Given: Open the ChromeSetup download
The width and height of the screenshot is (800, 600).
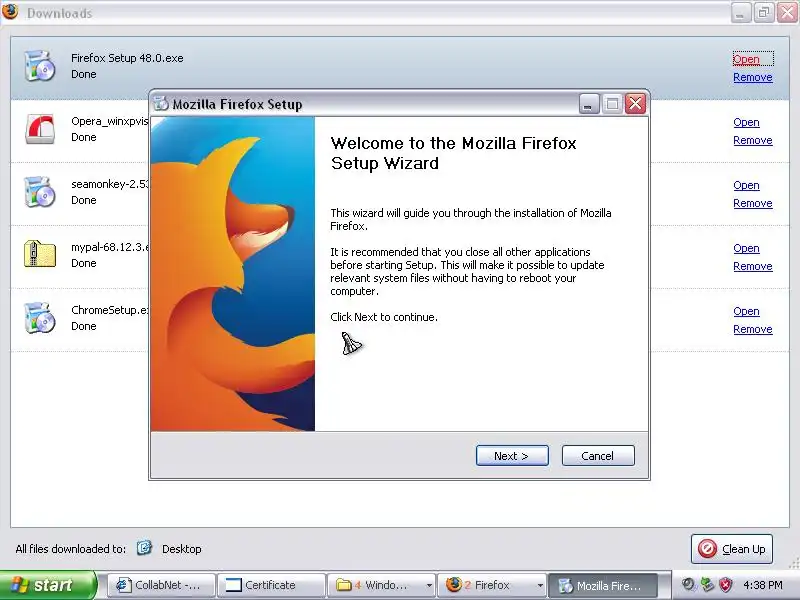Looking at the screenshot, I should [746, 311].
